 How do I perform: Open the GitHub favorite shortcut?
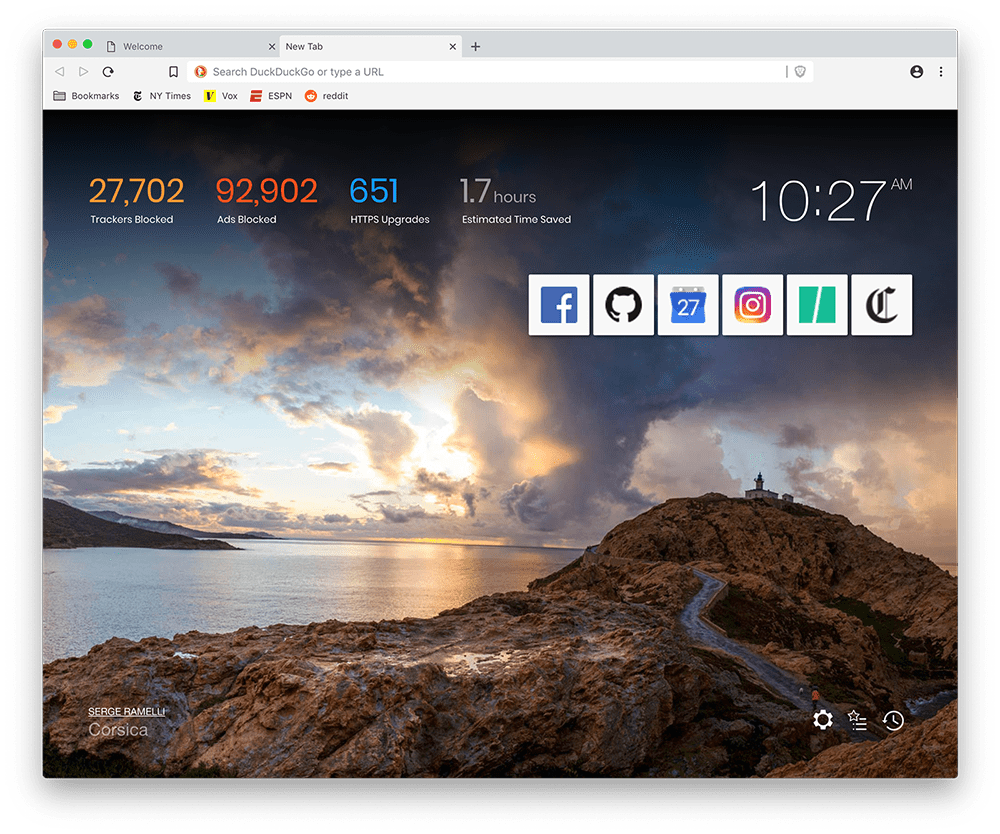pos(623,305)
